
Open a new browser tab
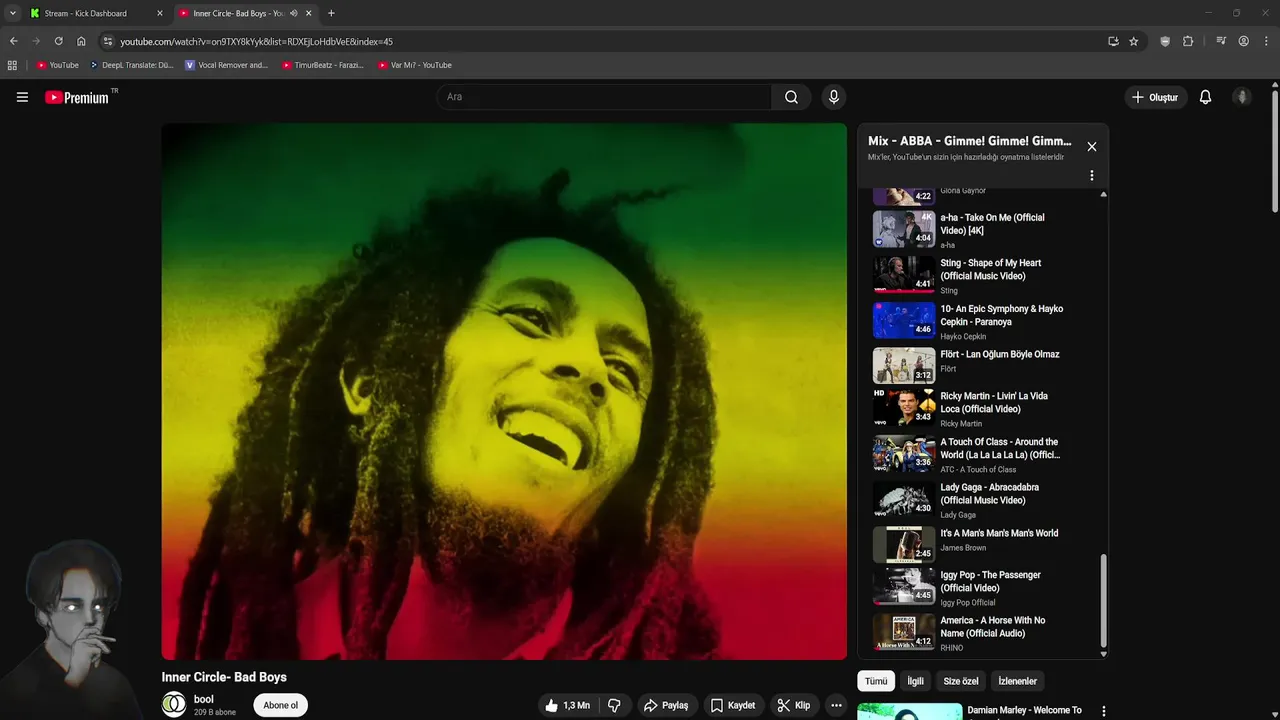coord(331,13)
